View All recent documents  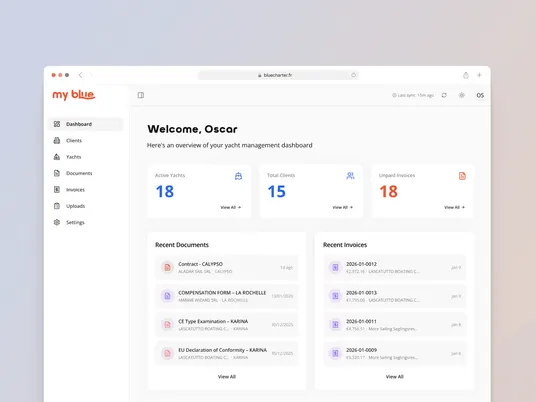click(x=227, y=377)
